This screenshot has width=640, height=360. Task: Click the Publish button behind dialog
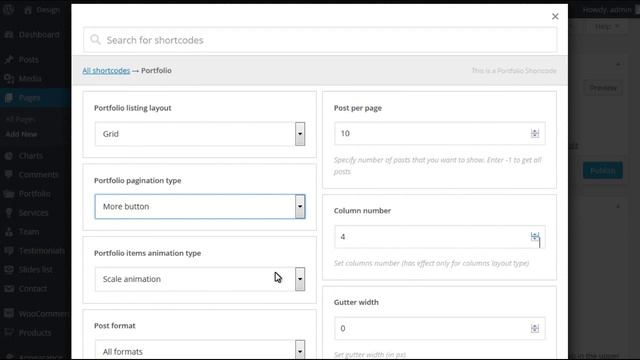pyautogui.click(x=602, y=171)
